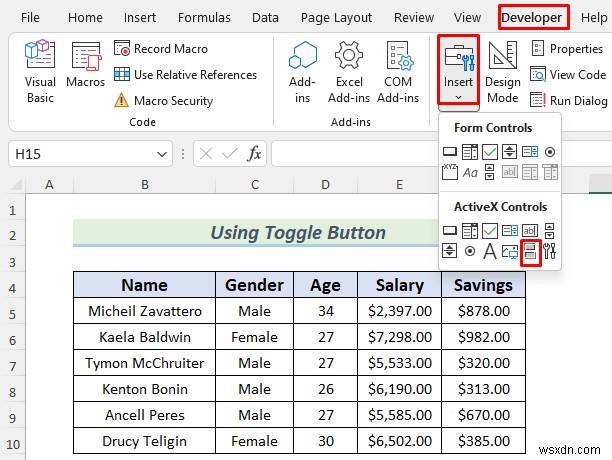Switch to the Home tab
The width and height of the screenshot is (612, 460).
(x=85, y=18)
